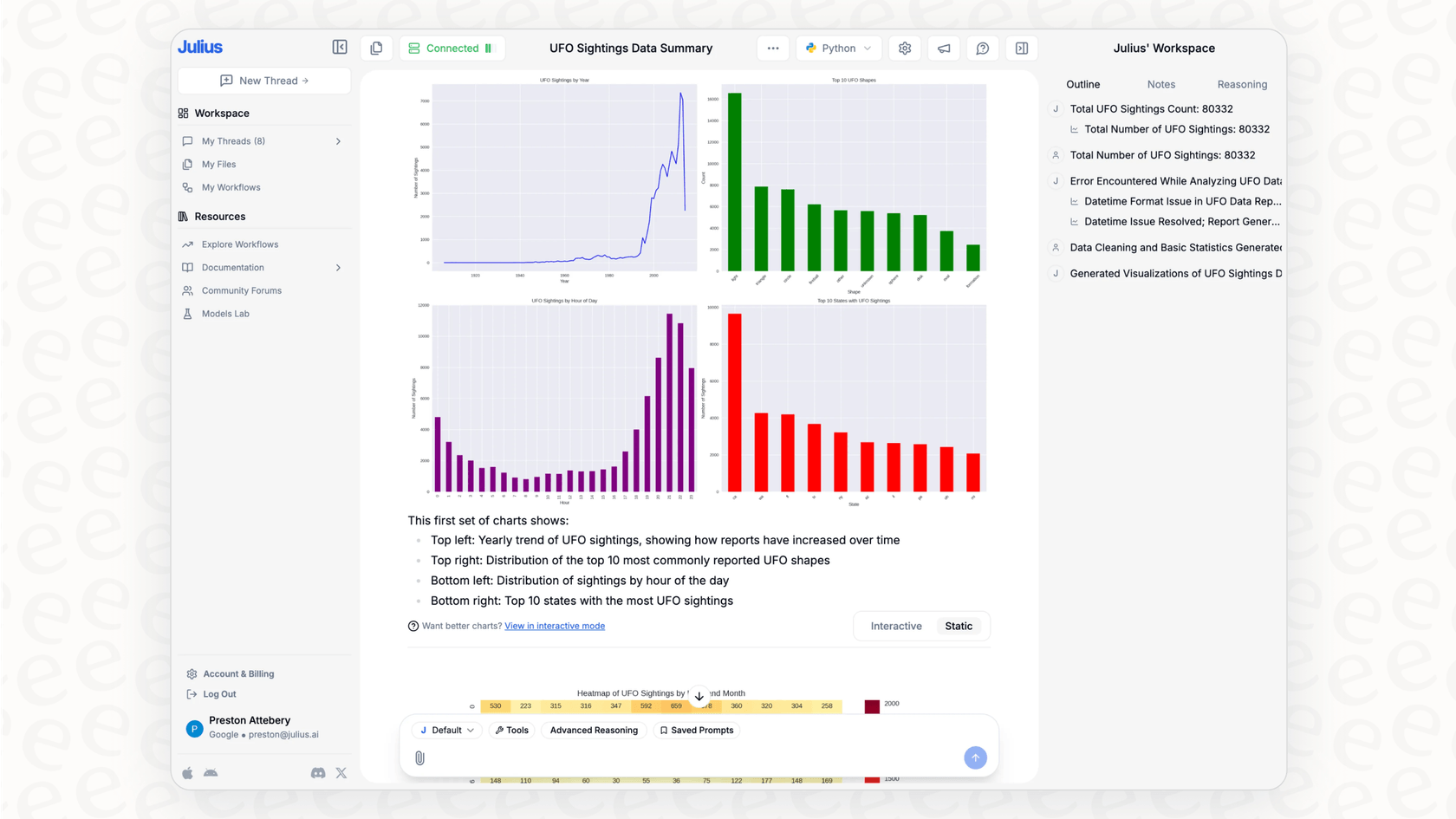
Task: Open the Default model dropdown
Action: tap(447, 731)
